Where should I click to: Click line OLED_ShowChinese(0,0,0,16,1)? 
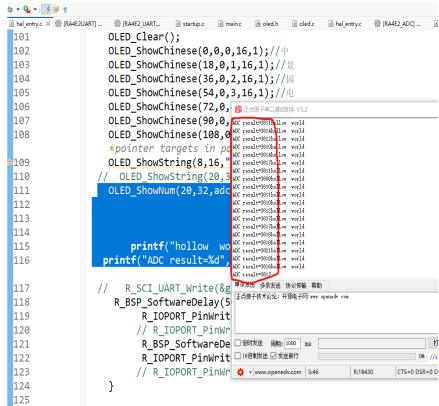[x=188, y=51]
